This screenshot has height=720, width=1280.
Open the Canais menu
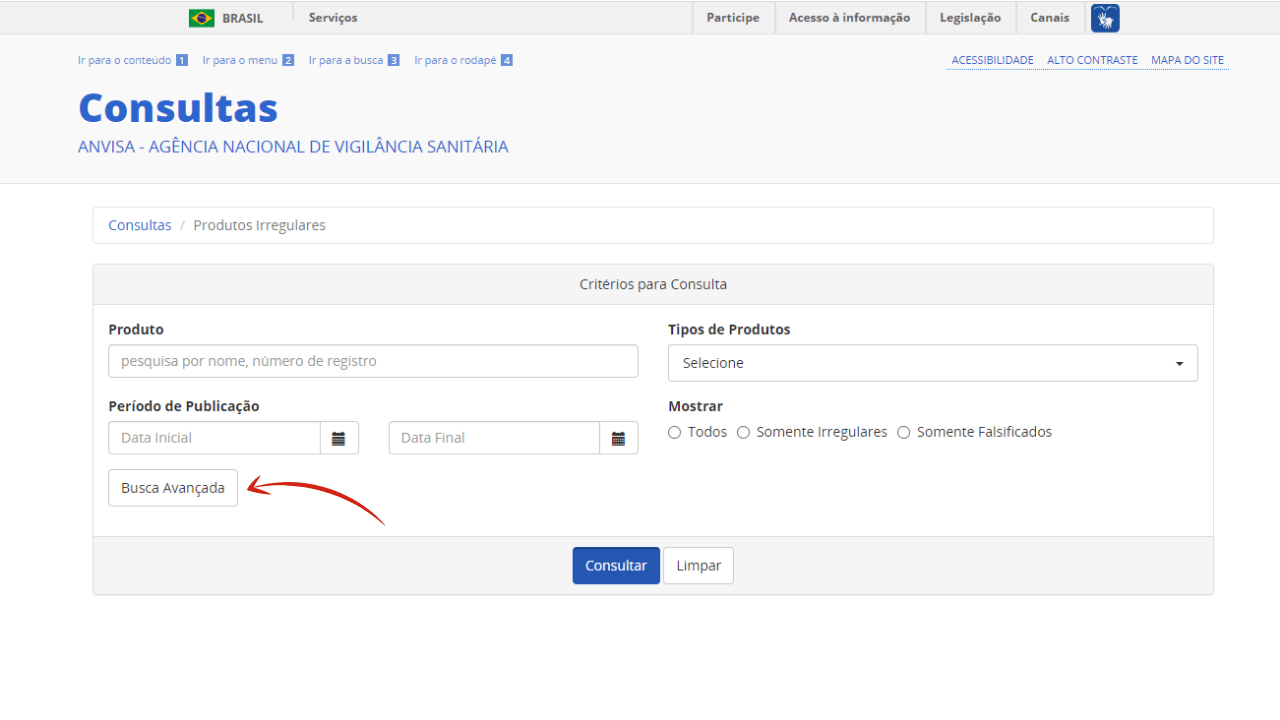[x=1049, y=17]
